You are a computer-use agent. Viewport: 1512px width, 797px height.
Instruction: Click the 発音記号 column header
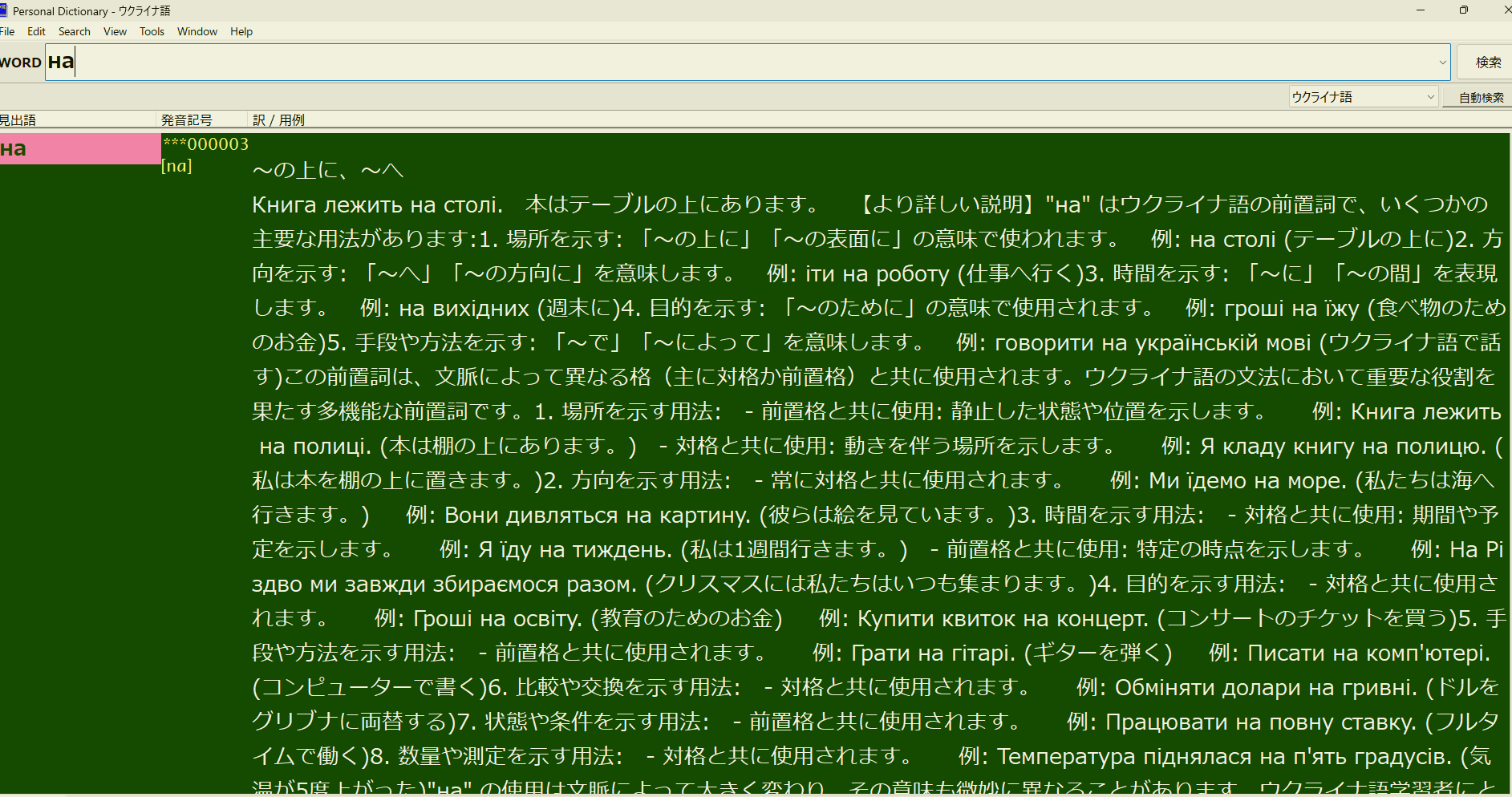[x=202, y=119]
